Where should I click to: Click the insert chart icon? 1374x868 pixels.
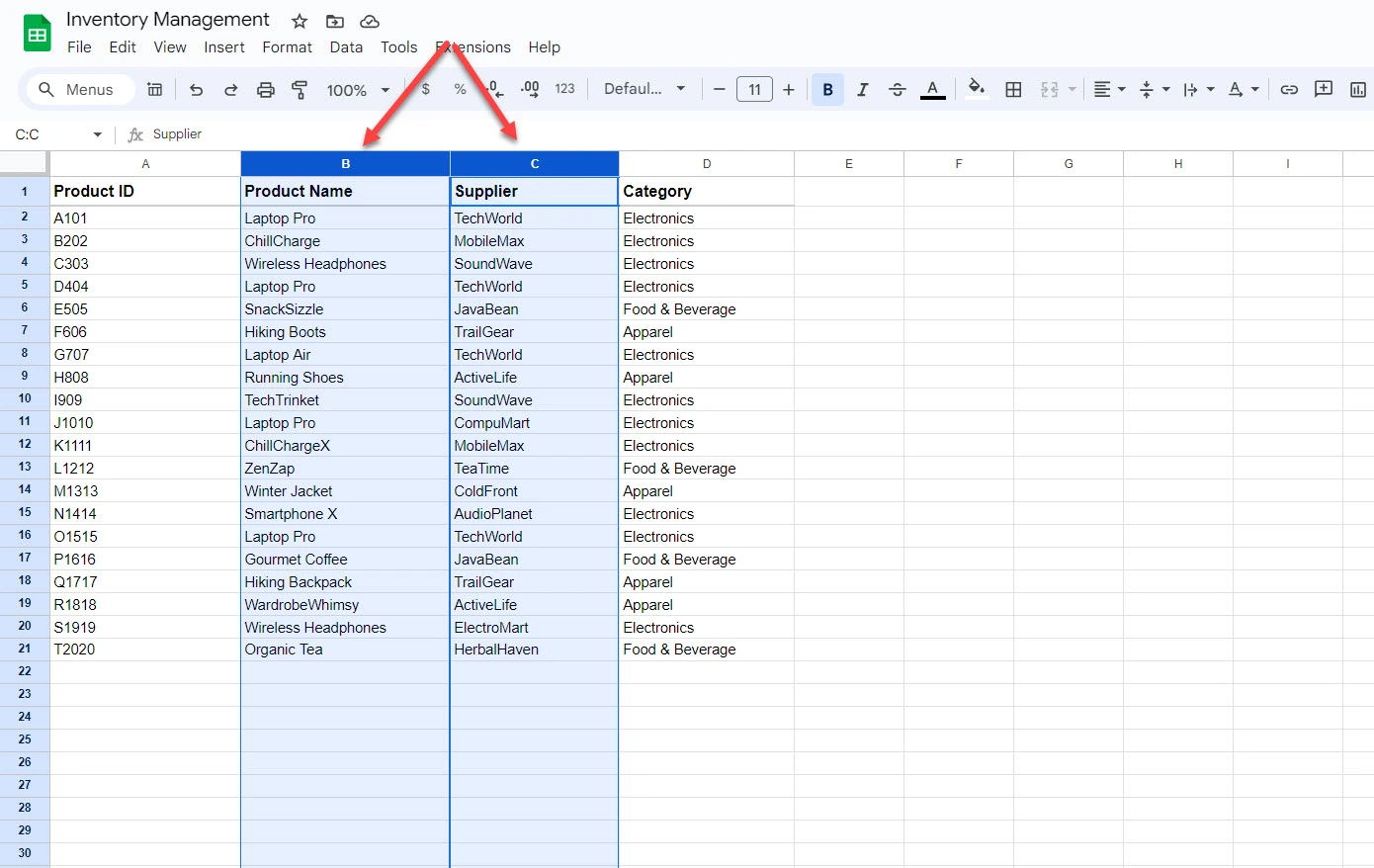[1358, 90]
